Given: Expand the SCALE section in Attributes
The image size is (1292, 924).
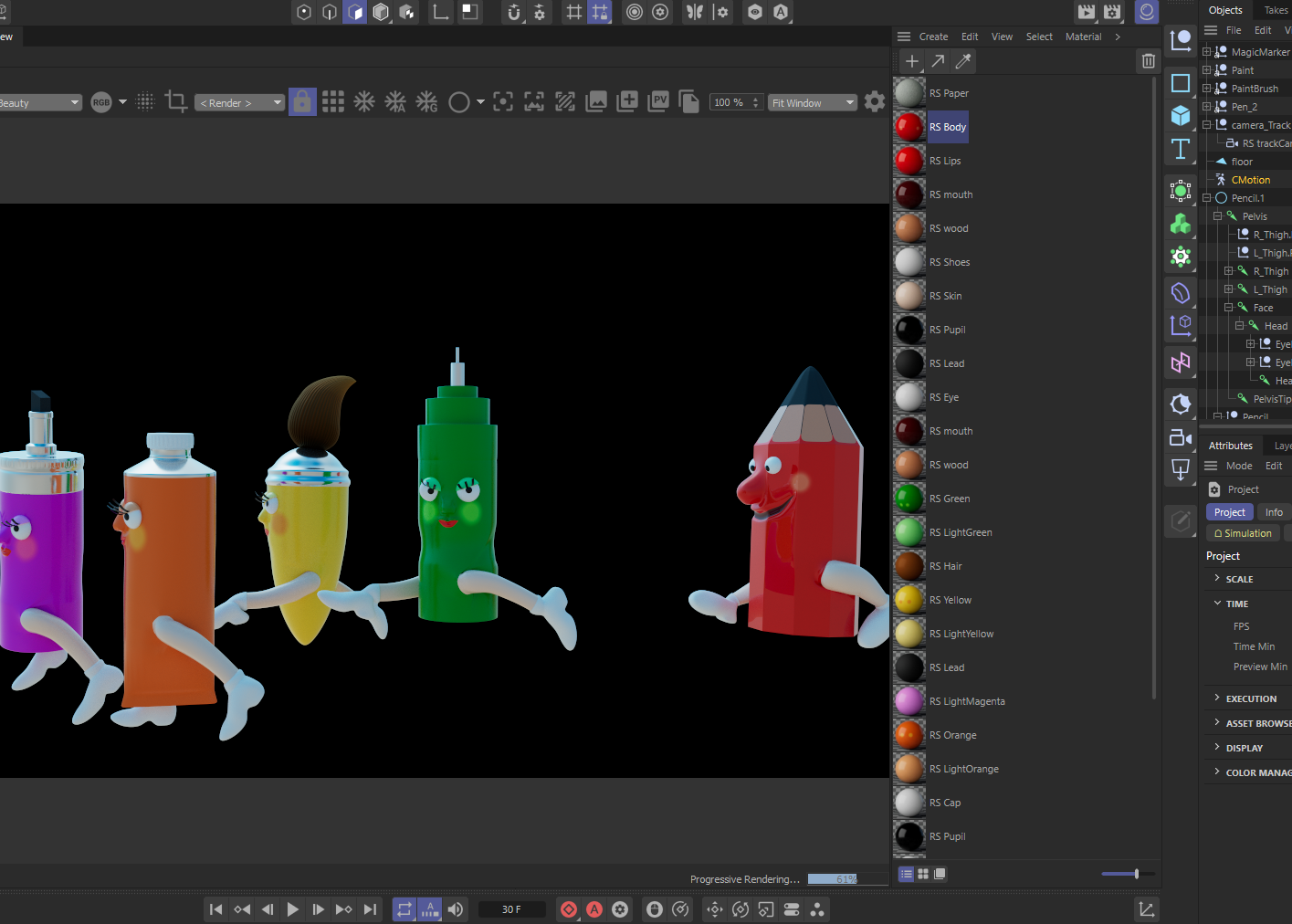Looking at the screenshot, I should [1239, 579].
